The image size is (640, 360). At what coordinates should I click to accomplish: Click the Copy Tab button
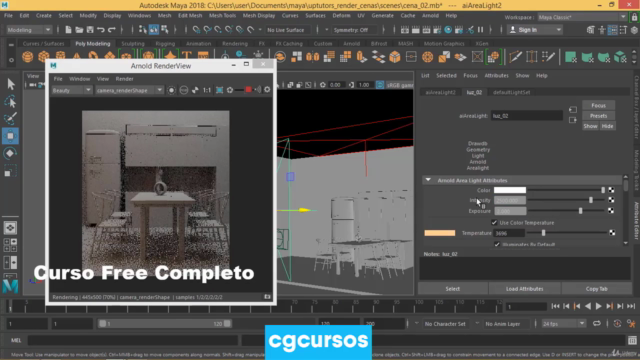(x=596, y=289)
